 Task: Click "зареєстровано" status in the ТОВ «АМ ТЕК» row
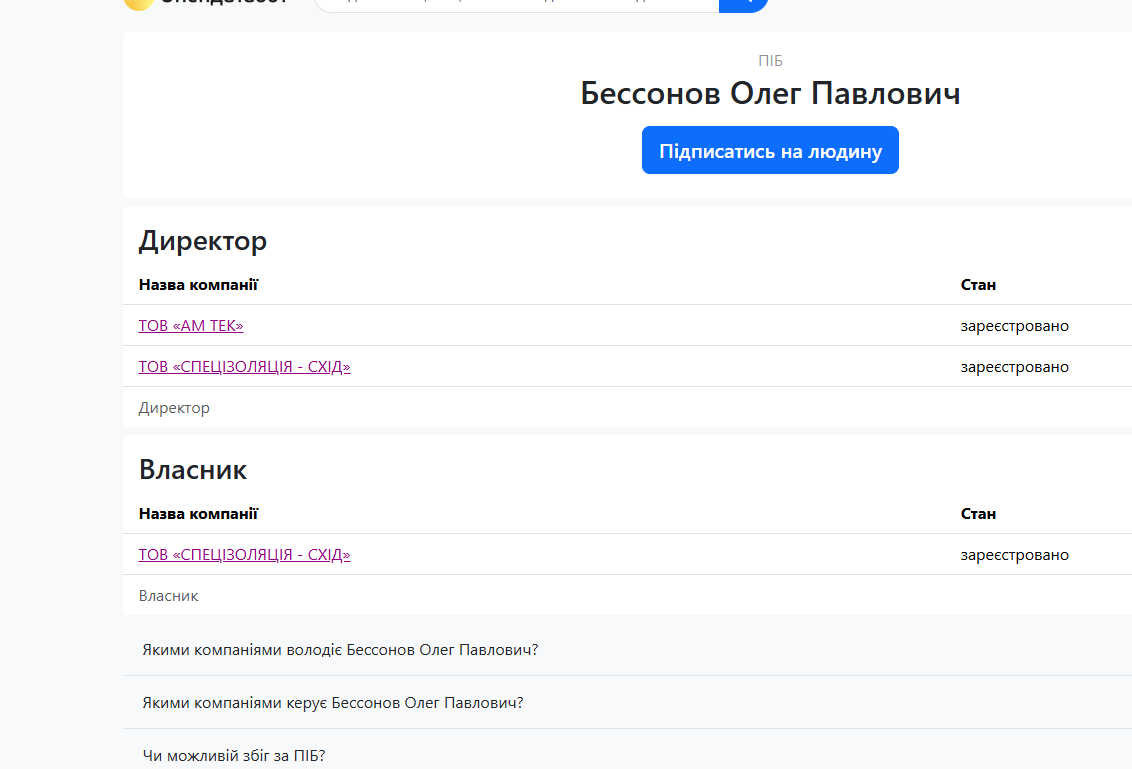(x=1014, y=326)
